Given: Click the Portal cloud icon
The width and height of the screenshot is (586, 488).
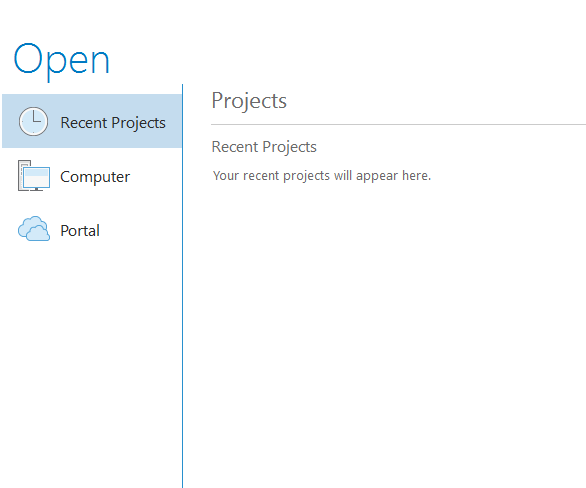Looking at the screenshot, I should click(34, 229).
